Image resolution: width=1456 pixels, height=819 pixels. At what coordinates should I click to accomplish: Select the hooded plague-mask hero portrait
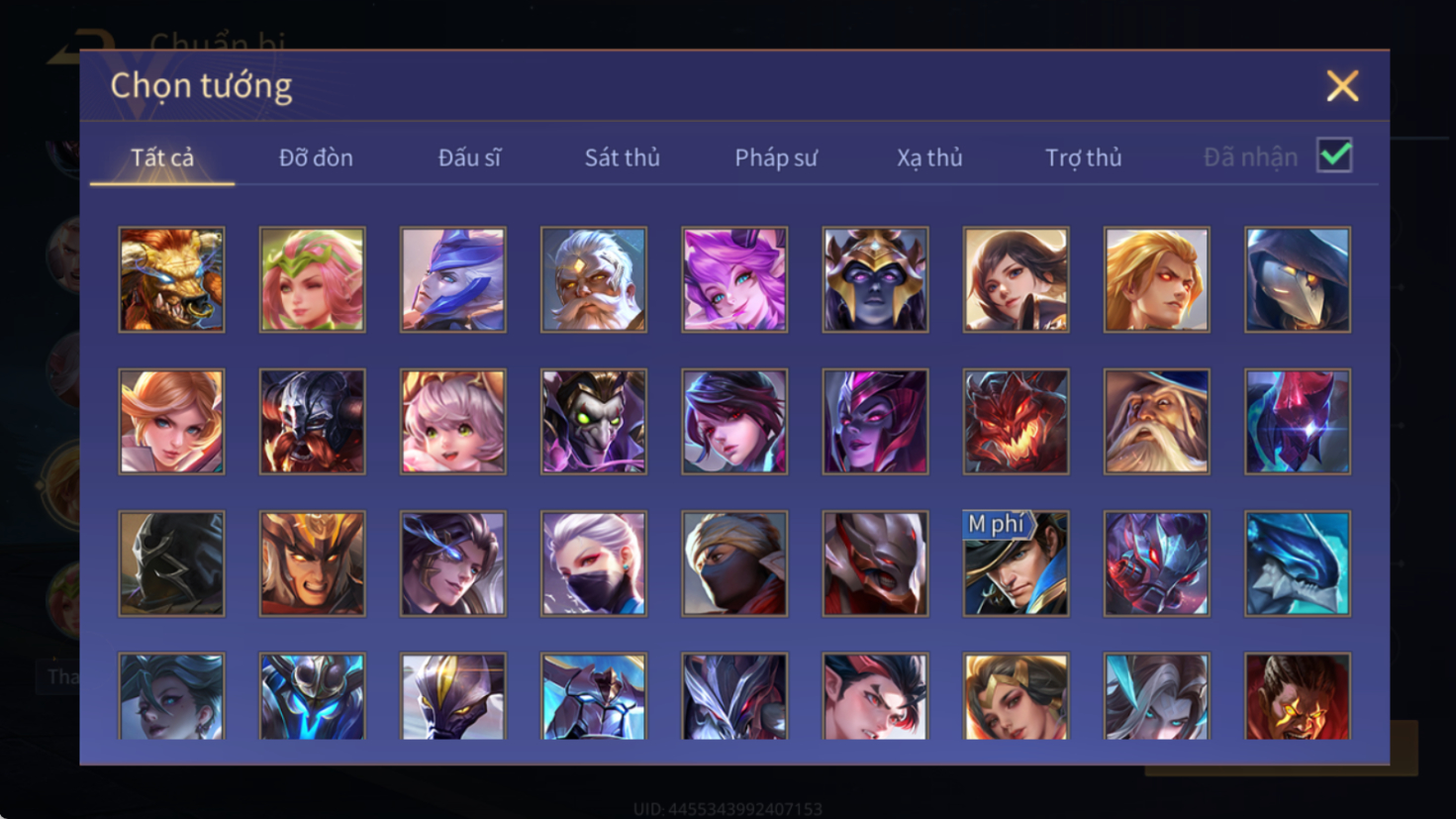pos(1298,279)
